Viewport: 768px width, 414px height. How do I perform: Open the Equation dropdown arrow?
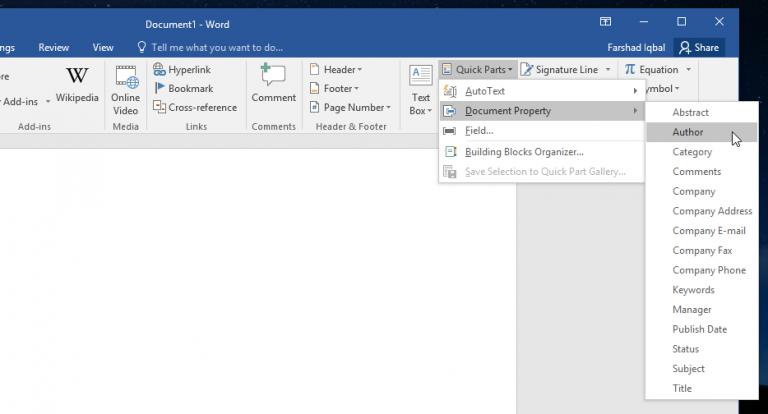[688, 70]
